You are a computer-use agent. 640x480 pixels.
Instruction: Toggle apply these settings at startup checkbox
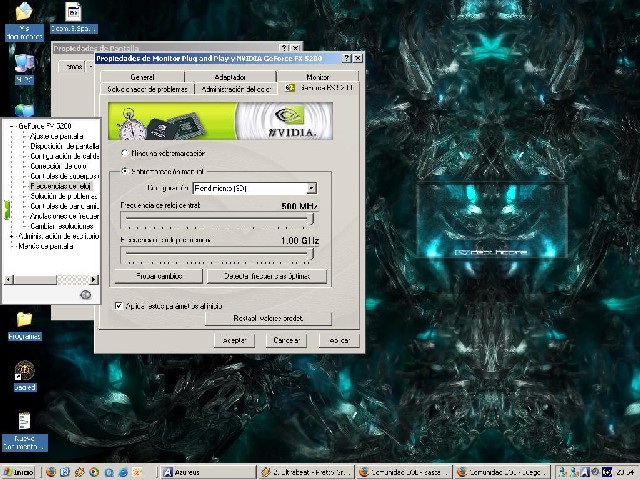tap(118, 306)
